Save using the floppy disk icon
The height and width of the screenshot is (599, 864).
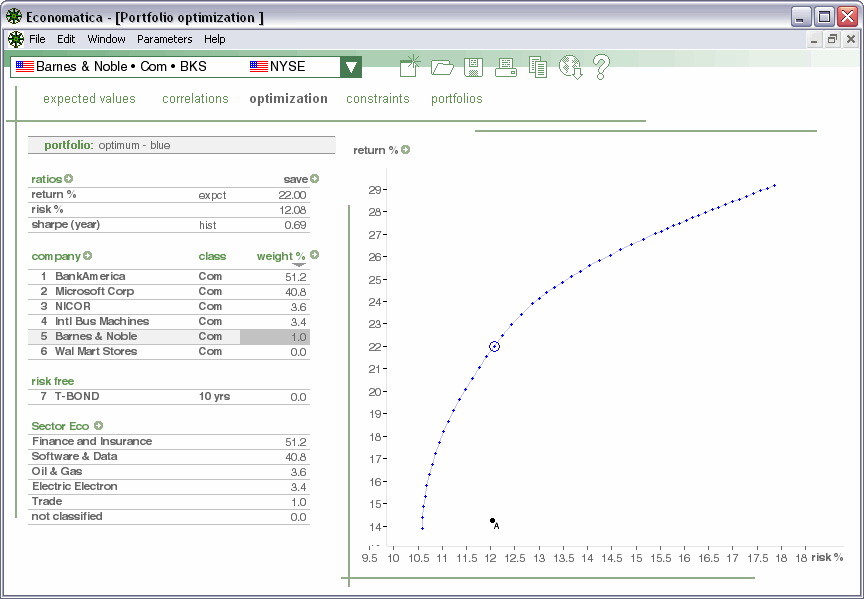tap(474, 67)
